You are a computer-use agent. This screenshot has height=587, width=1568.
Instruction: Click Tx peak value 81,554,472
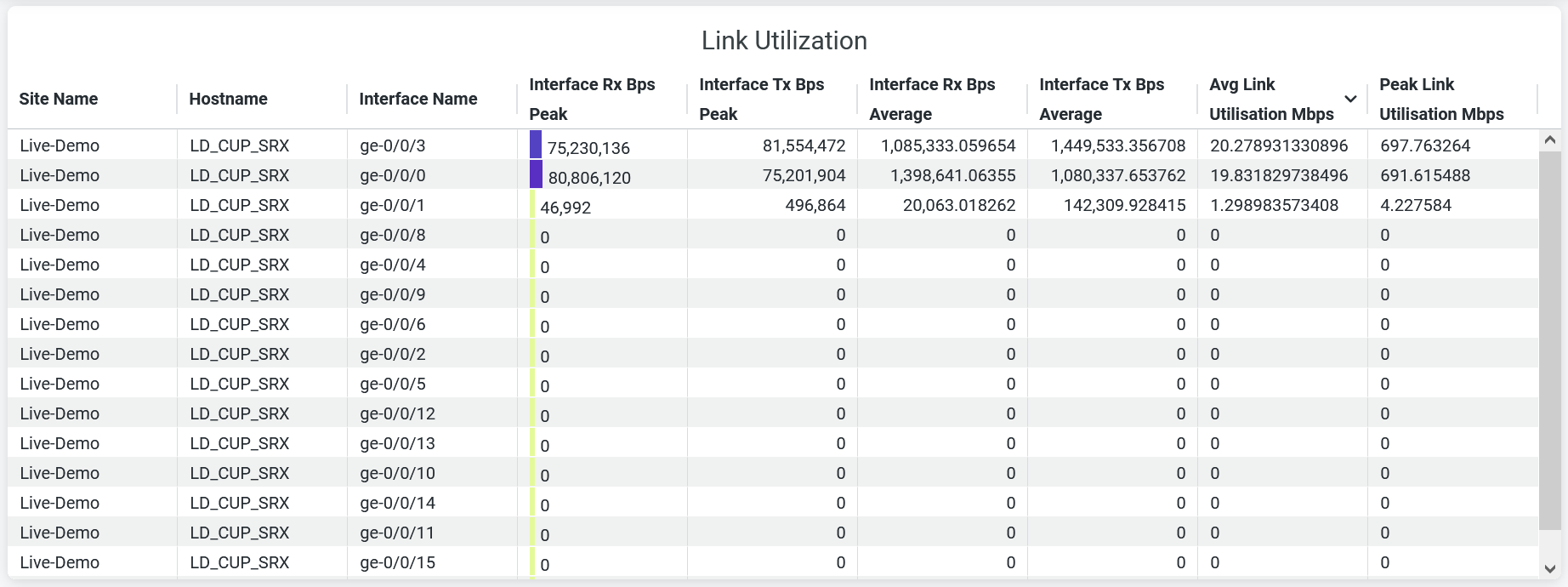(804, 145)
